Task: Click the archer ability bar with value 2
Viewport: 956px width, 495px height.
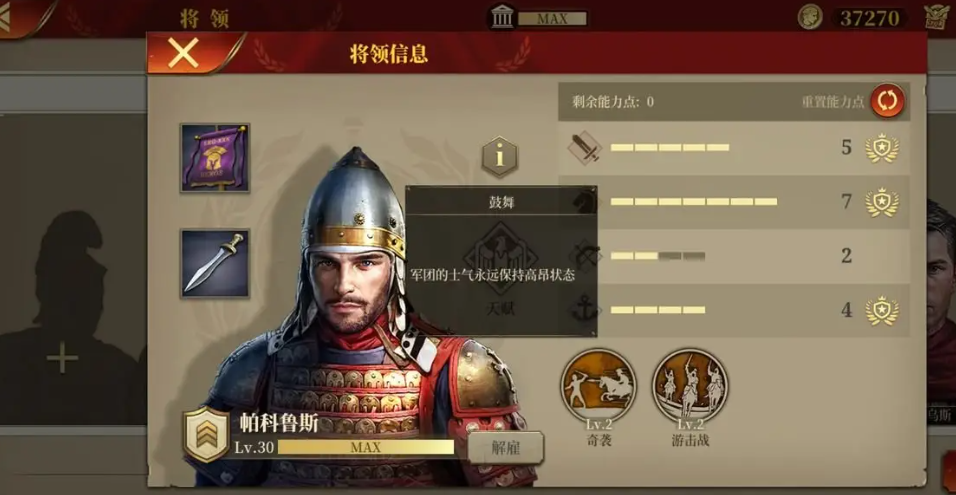Action: (x=658, y=256)
